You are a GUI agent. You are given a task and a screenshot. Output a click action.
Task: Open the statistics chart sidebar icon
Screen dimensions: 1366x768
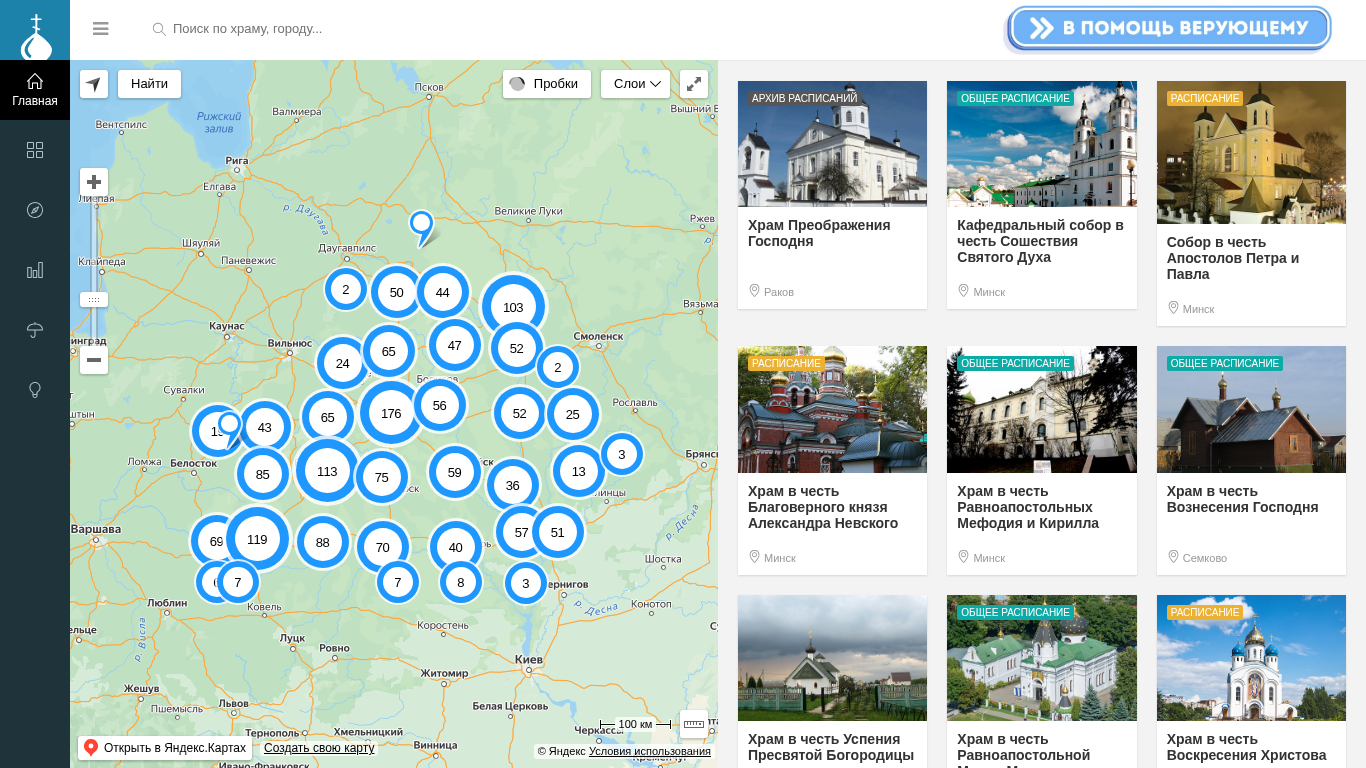click(x=35, y=270)
